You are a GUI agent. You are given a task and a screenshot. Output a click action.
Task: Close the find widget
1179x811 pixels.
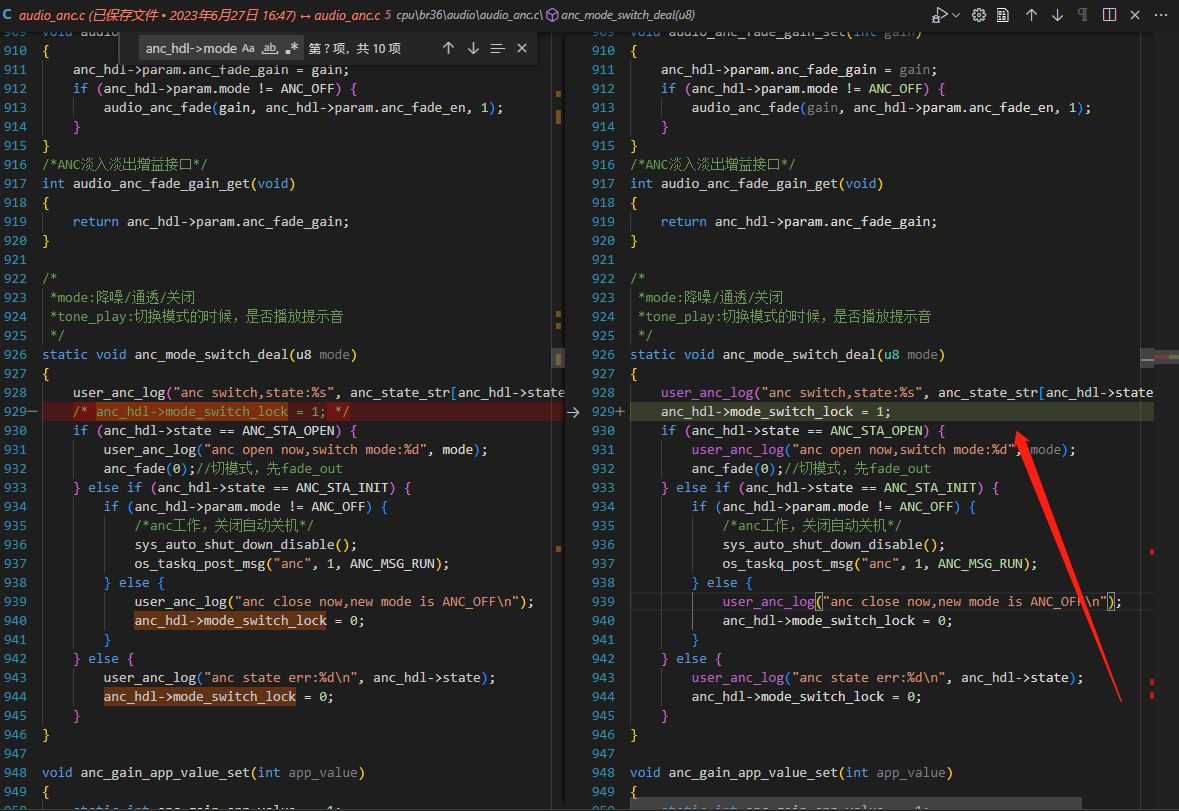(x=522, y=48)
